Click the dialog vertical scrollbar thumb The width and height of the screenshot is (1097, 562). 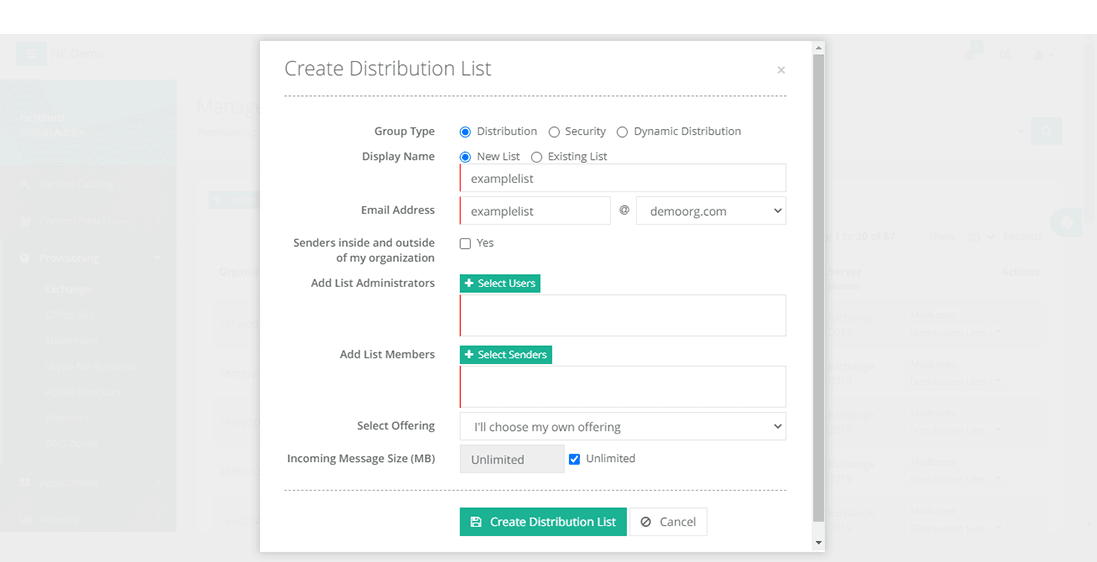point(819,287)
